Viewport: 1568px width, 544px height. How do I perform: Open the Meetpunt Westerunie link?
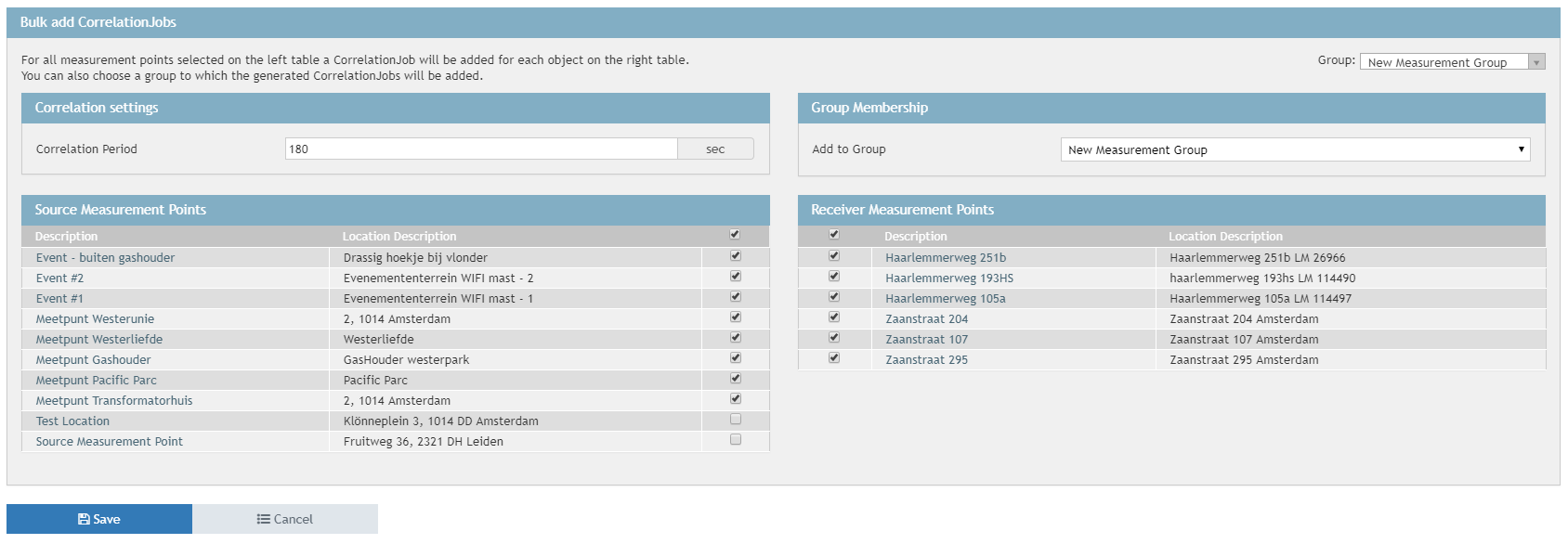click(x=95, y=319)
